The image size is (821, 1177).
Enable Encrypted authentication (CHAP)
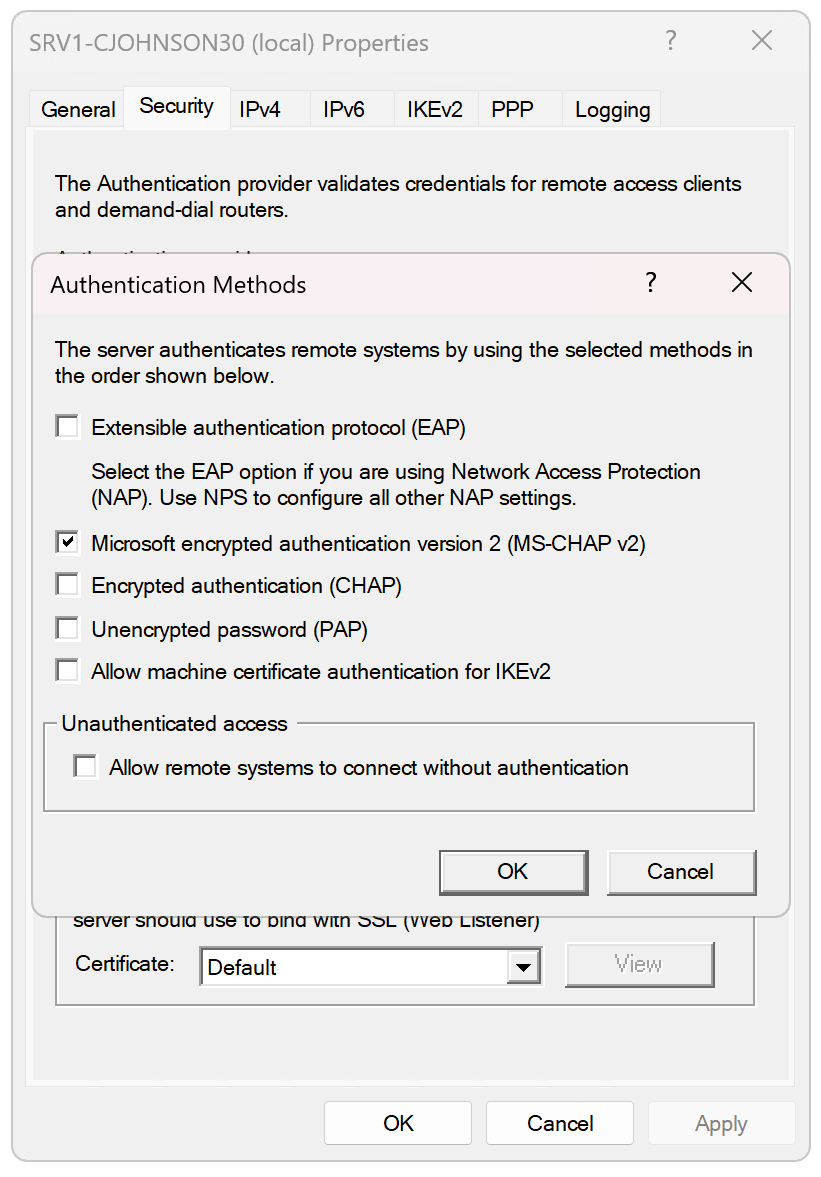click(66, 584)
